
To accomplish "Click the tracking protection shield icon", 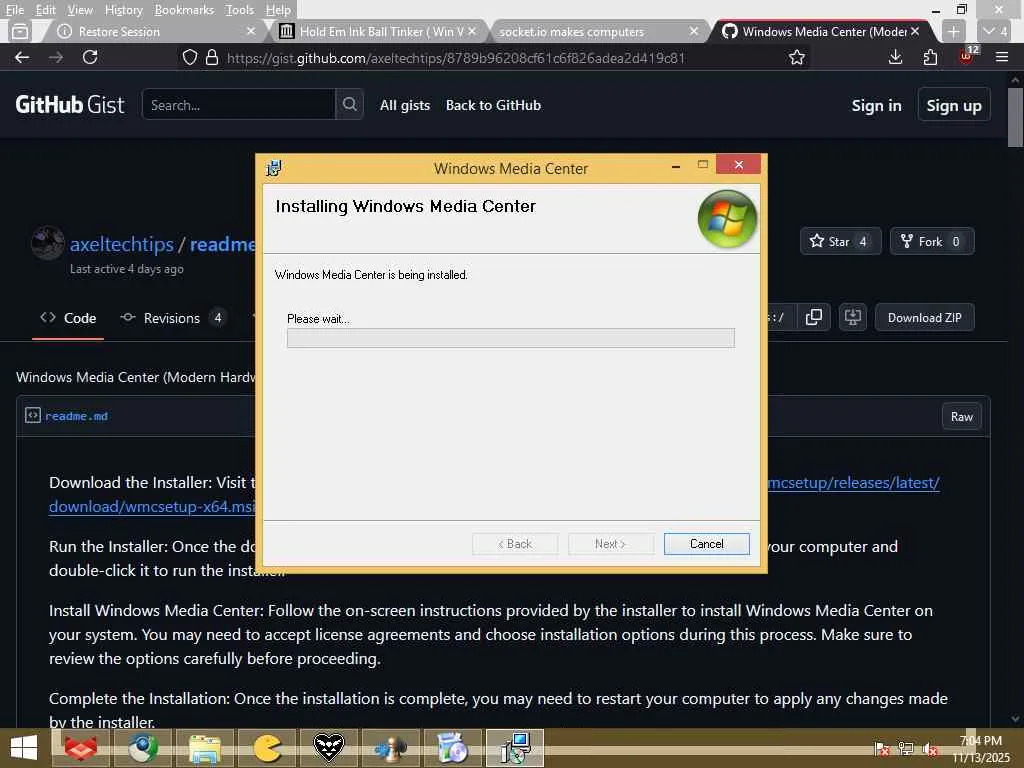I will (x=189, y=57).
